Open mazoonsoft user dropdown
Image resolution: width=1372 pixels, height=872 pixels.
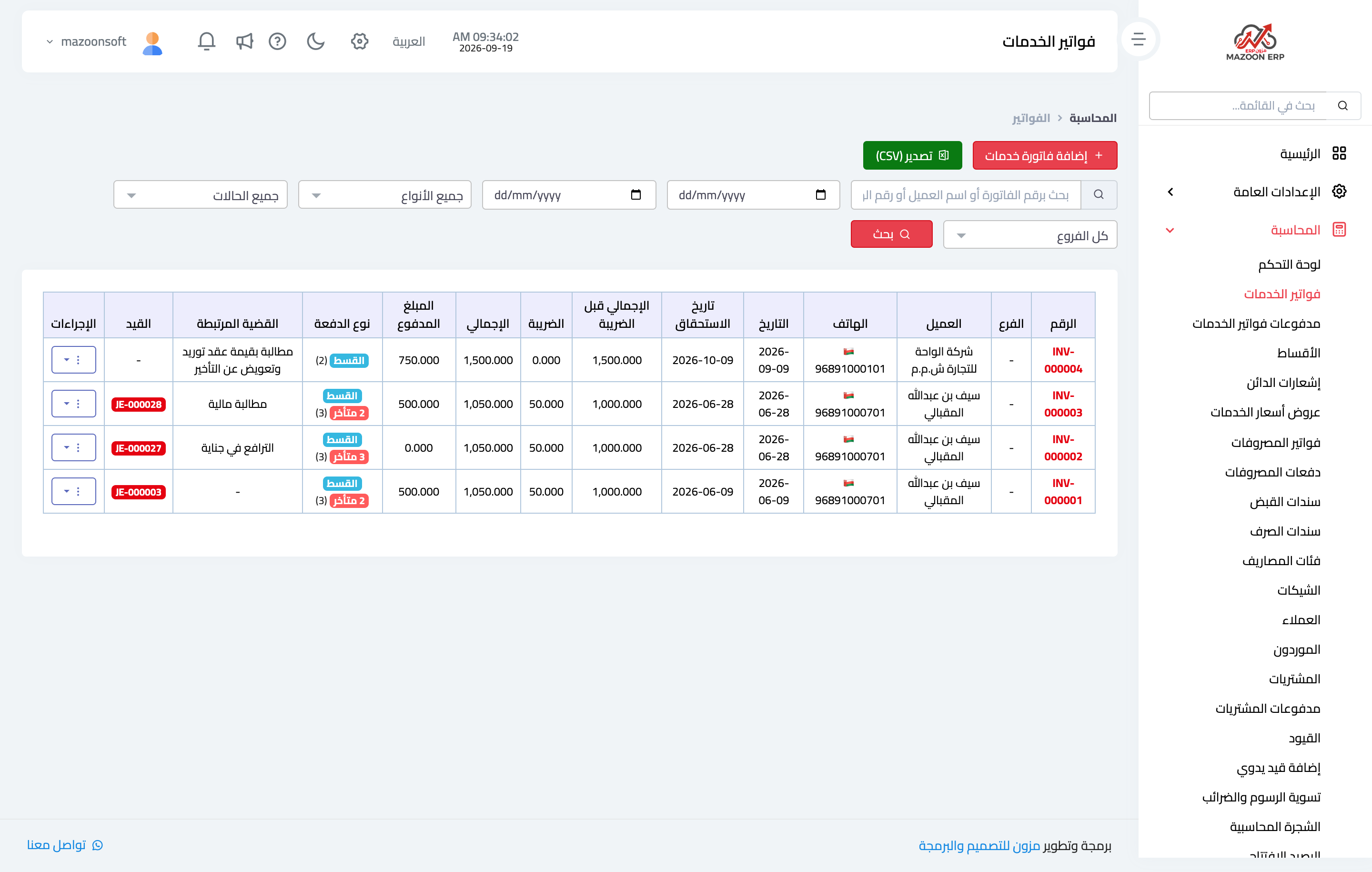point(85,41)
